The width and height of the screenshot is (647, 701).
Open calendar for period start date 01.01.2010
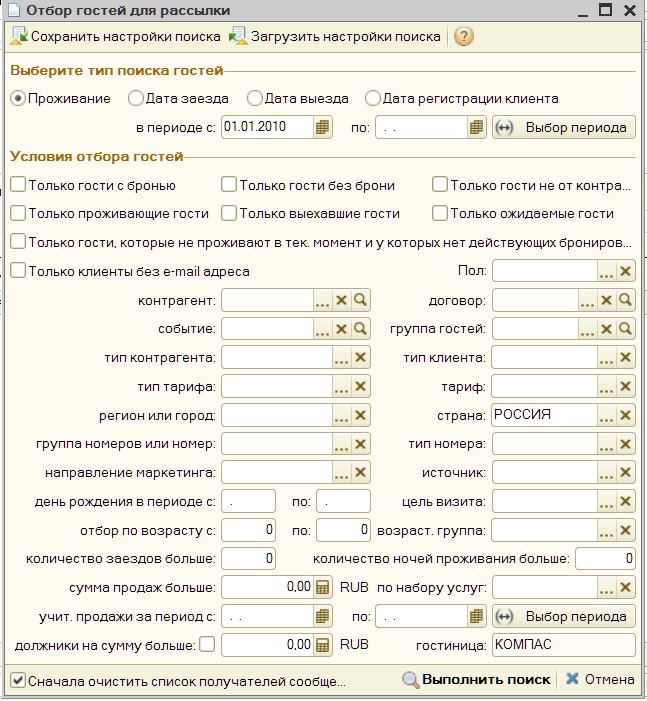(x=322, y=127)
